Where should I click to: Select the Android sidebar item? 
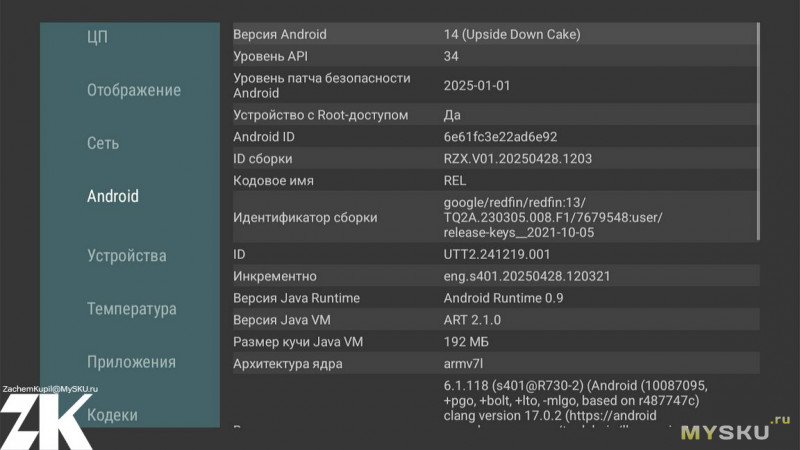tap(112, 196)
